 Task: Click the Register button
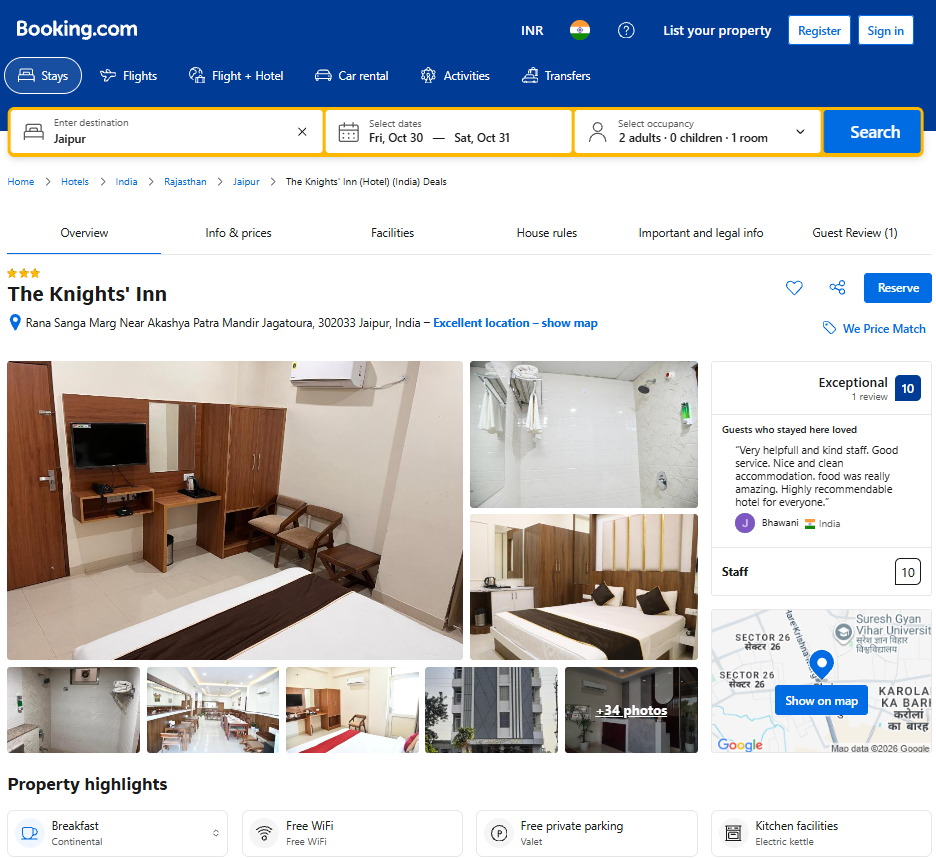pos(819,30)
